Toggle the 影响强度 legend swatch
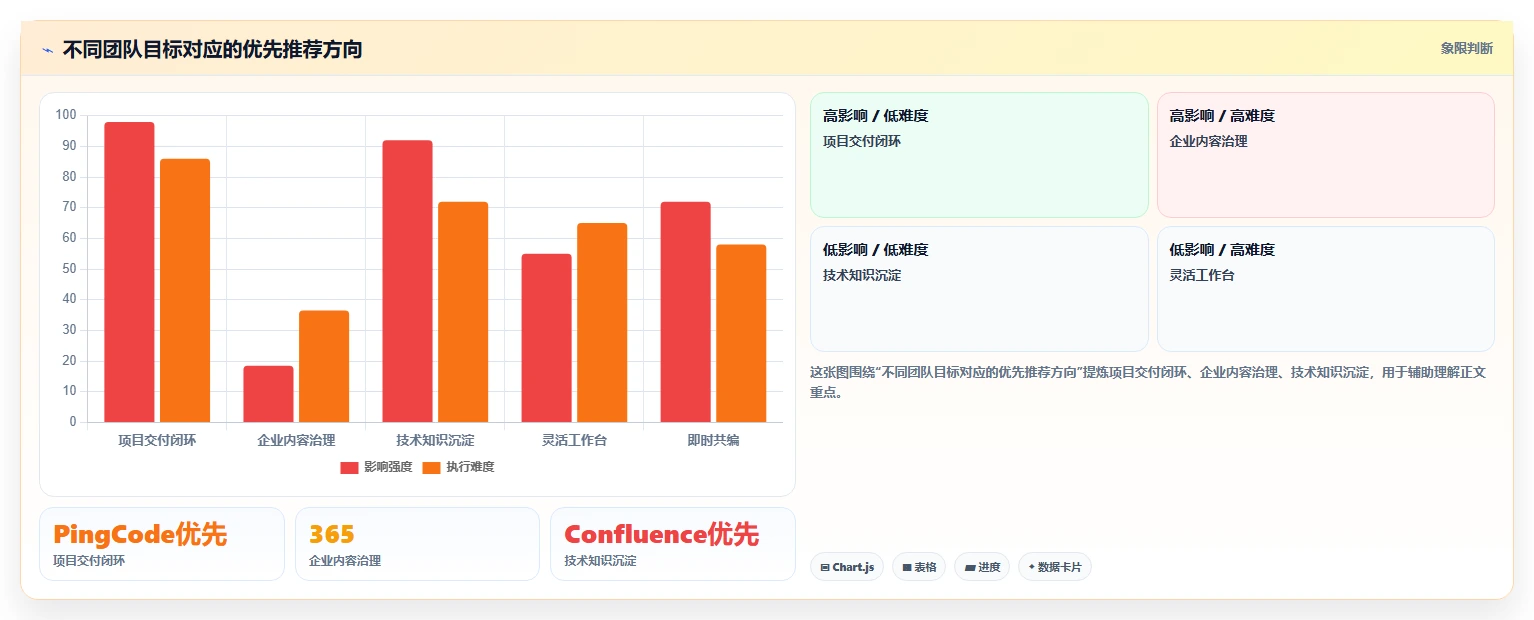 (x=349, y=468)
